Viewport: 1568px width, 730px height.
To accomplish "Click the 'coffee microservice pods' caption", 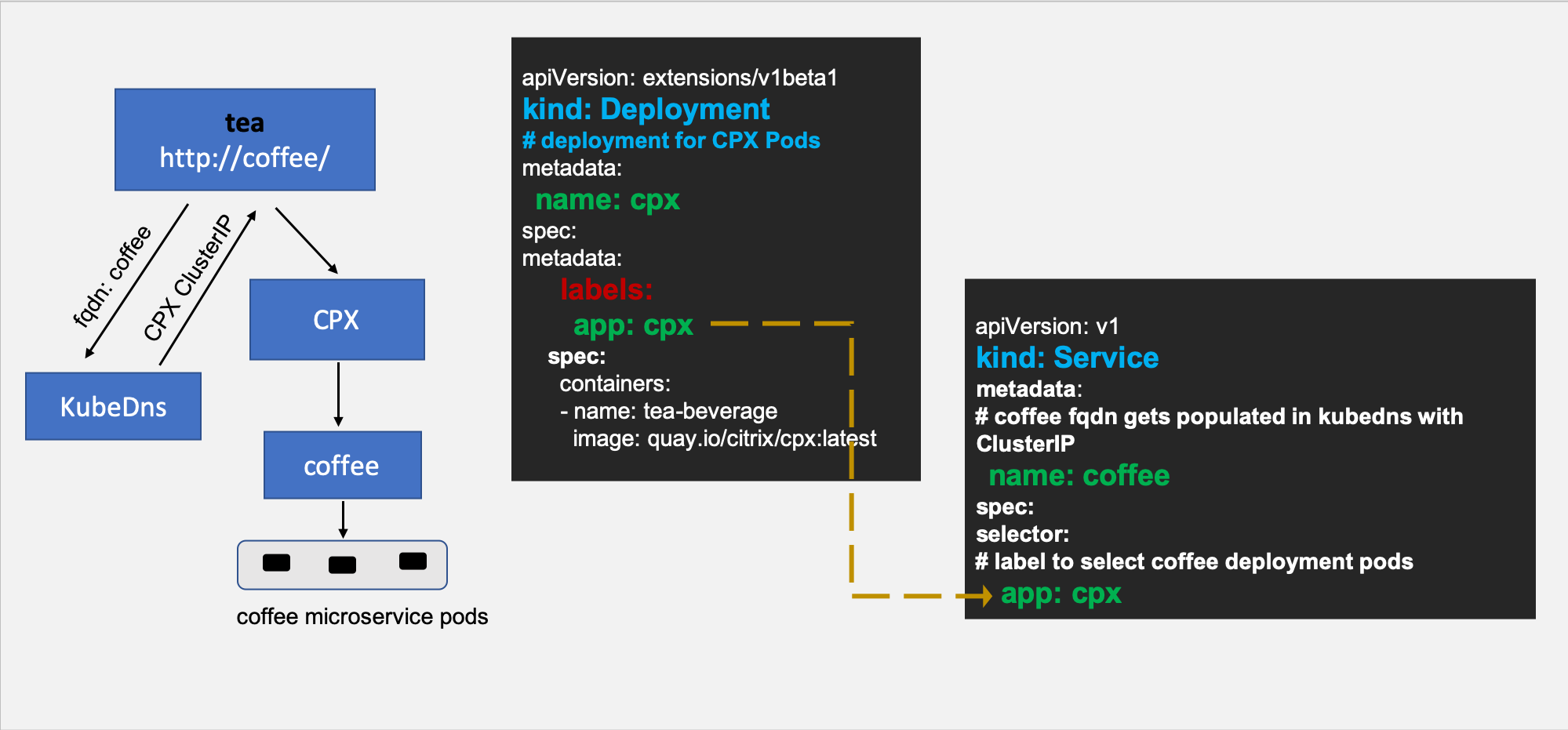I will pyautogui.click(x=362, y=617).
